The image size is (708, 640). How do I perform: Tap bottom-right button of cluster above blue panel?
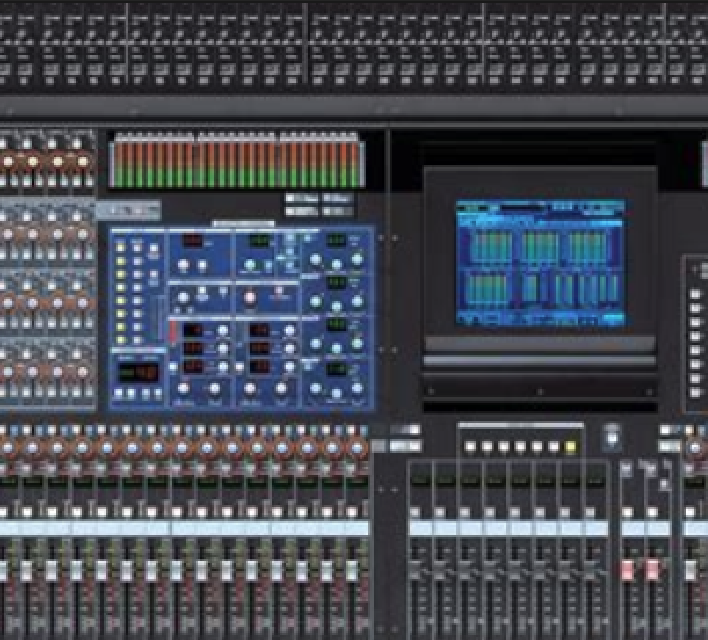pyautogui.click(x=338, y=211)
